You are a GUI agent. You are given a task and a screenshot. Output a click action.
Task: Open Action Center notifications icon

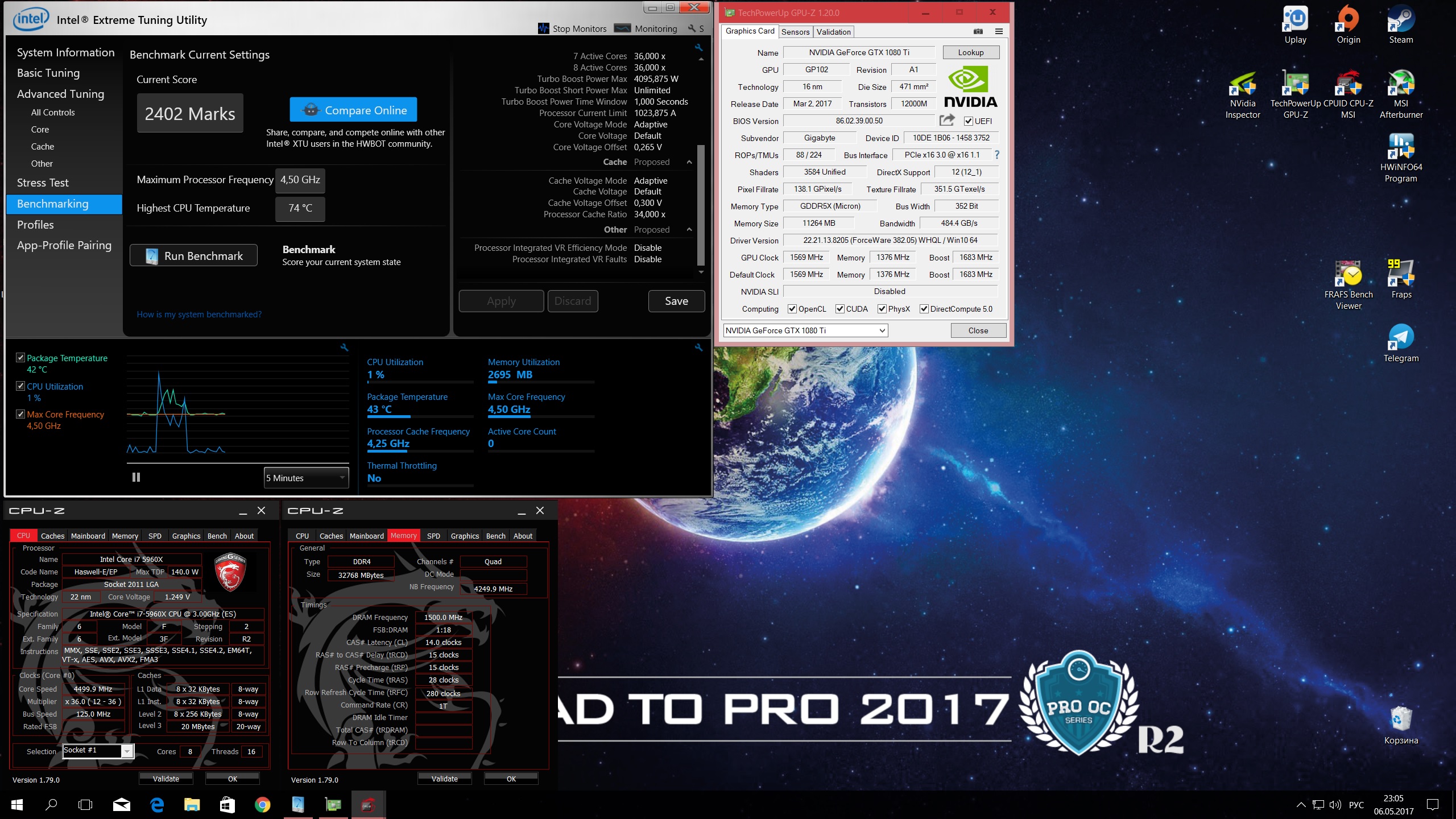(1433, 804)
